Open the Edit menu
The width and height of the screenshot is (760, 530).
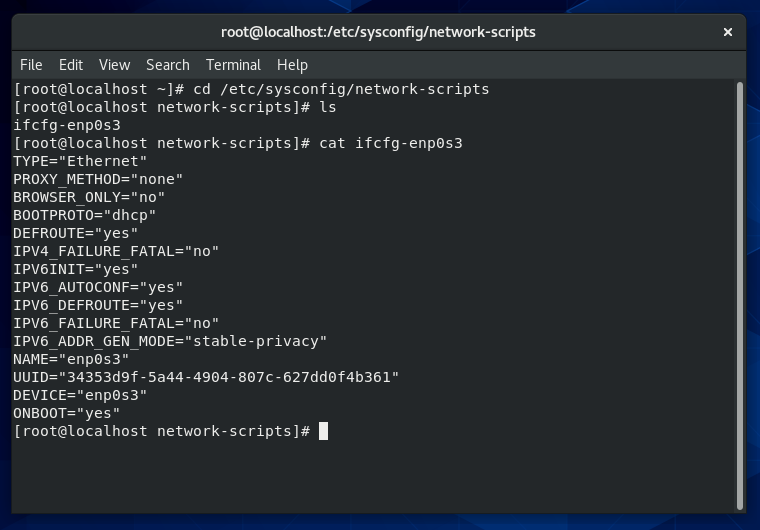(x=70, y=64)
